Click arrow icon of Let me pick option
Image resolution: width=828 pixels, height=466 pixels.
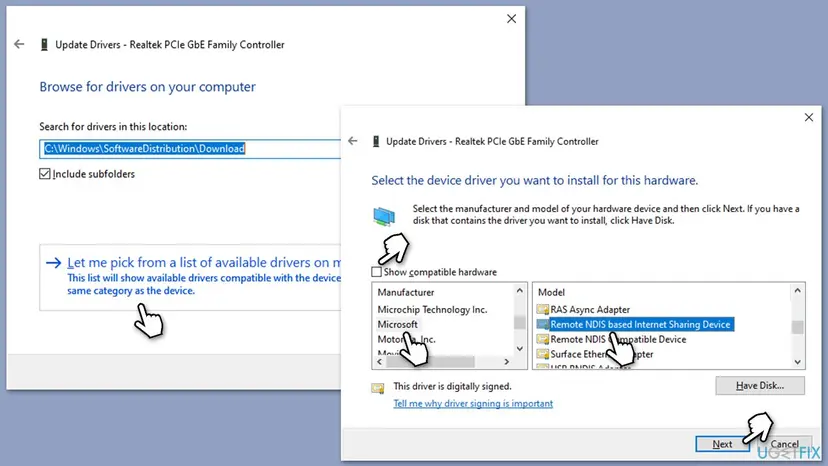(x=53, y=263)
